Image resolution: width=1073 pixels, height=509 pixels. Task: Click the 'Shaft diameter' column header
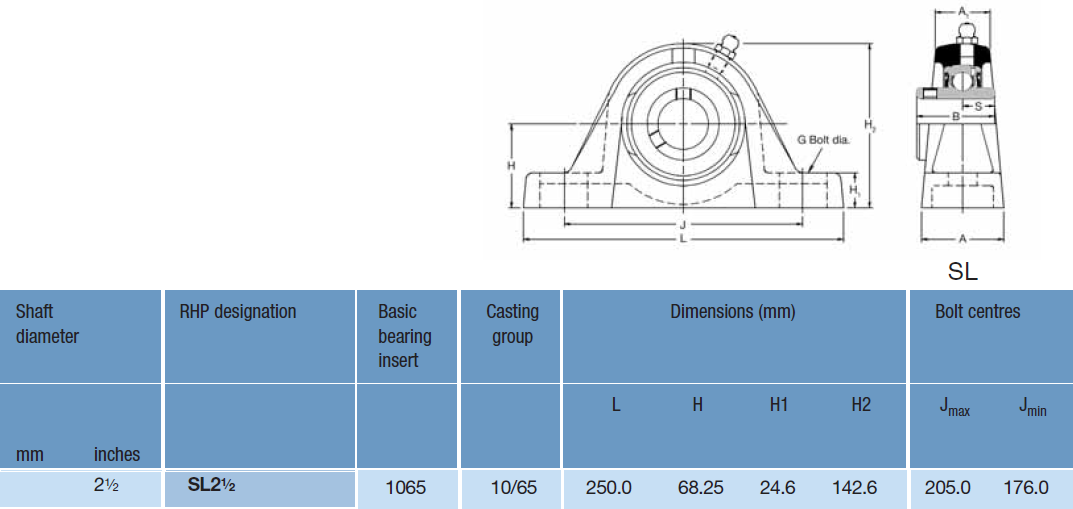pyautogui.click(x=47, y=324)
